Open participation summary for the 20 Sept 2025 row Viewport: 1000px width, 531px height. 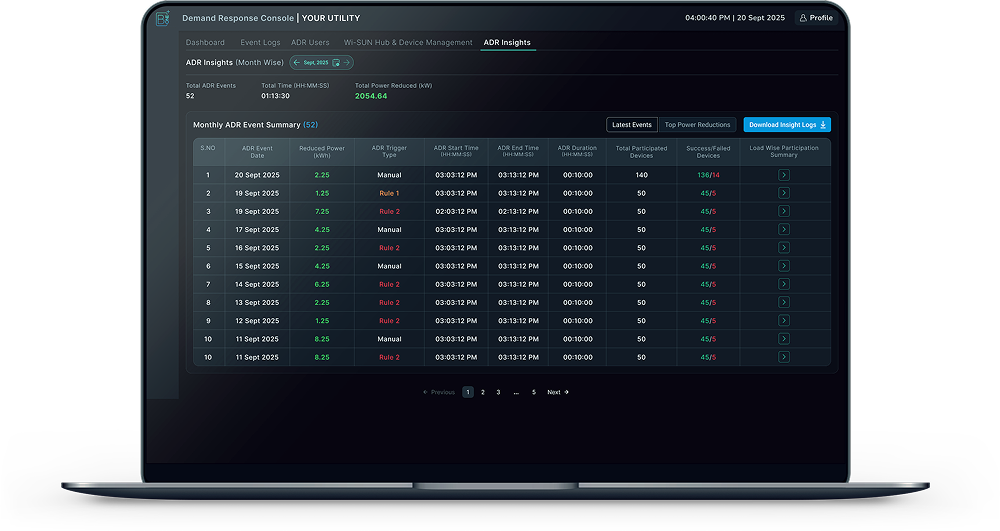[x=784, y=175]
